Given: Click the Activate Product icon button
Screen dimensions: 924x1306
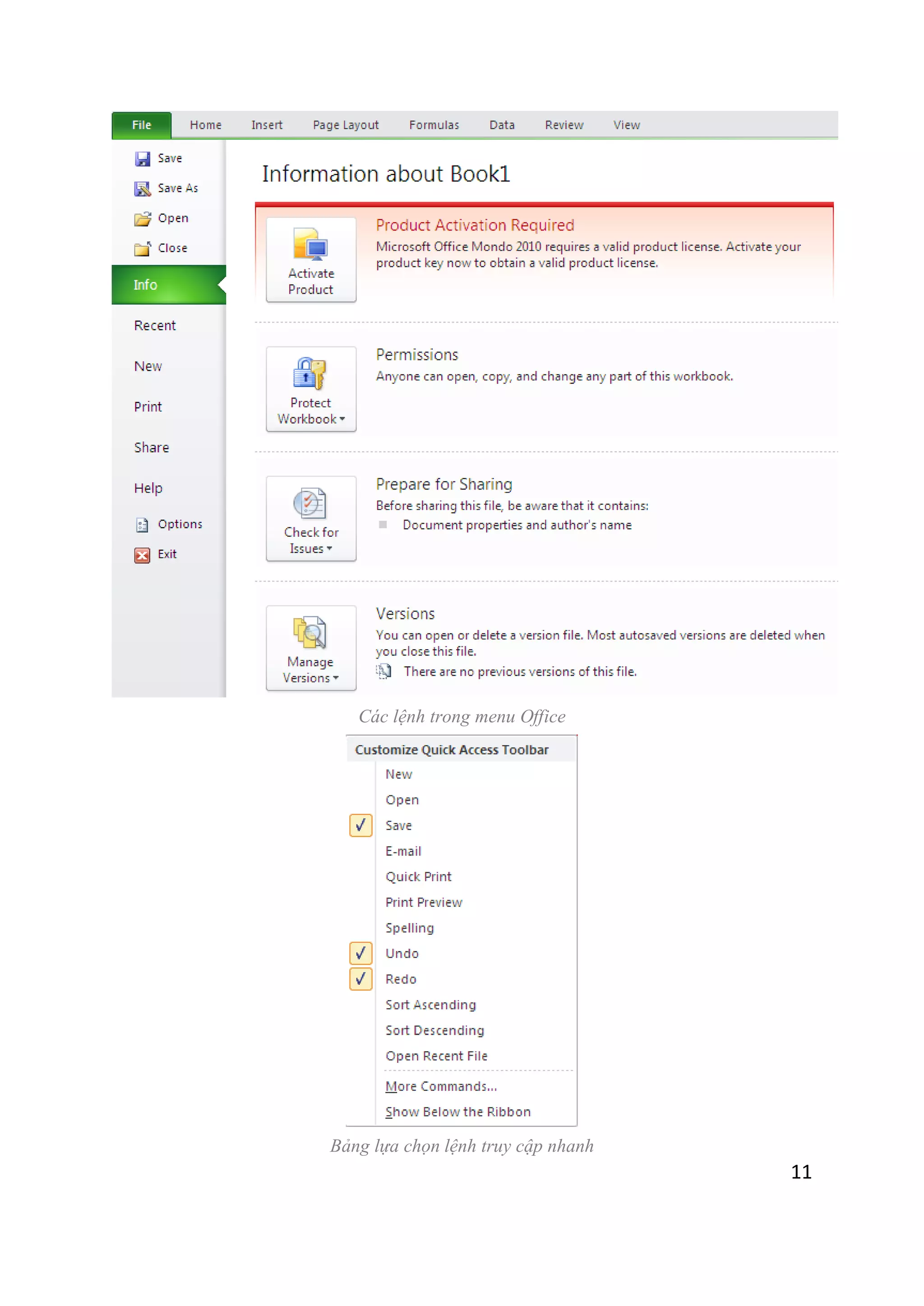Looking at the screenshot, I should (x=311, y=259).
